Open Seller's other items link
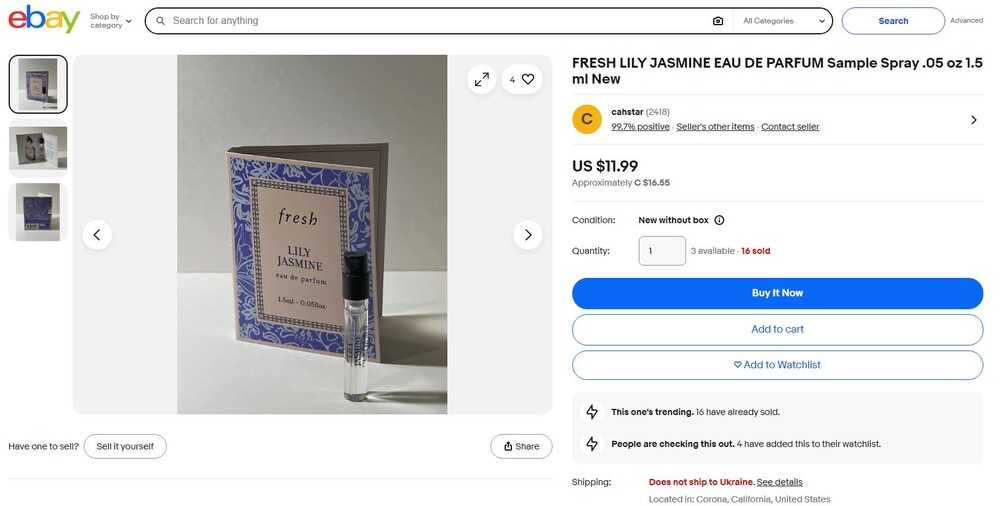Screen dimensions: 1000x506 (715, 127)
